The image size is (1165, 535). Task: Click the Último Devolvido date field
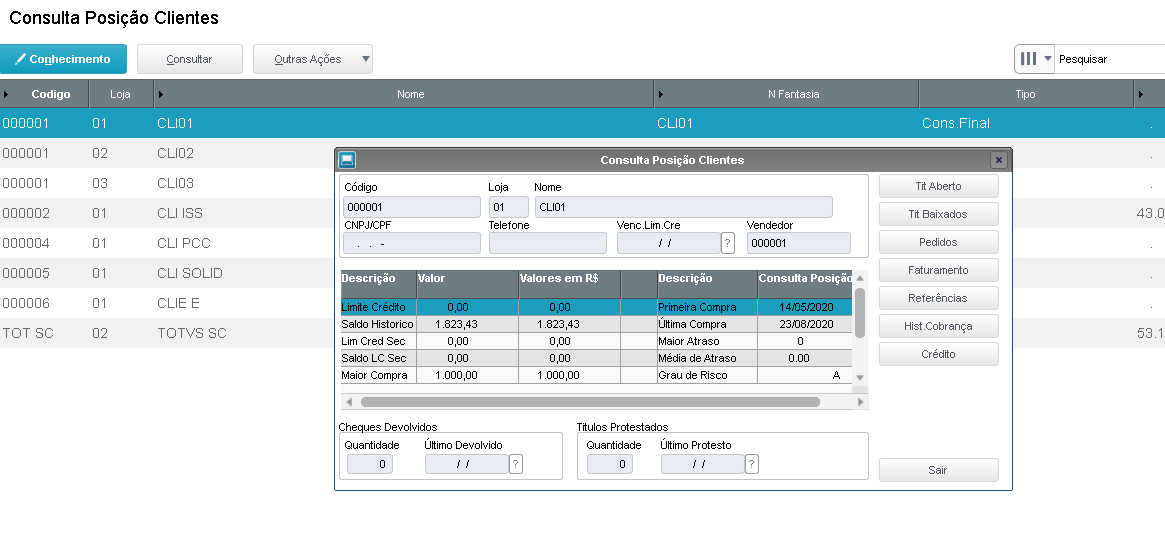[466, 464]
